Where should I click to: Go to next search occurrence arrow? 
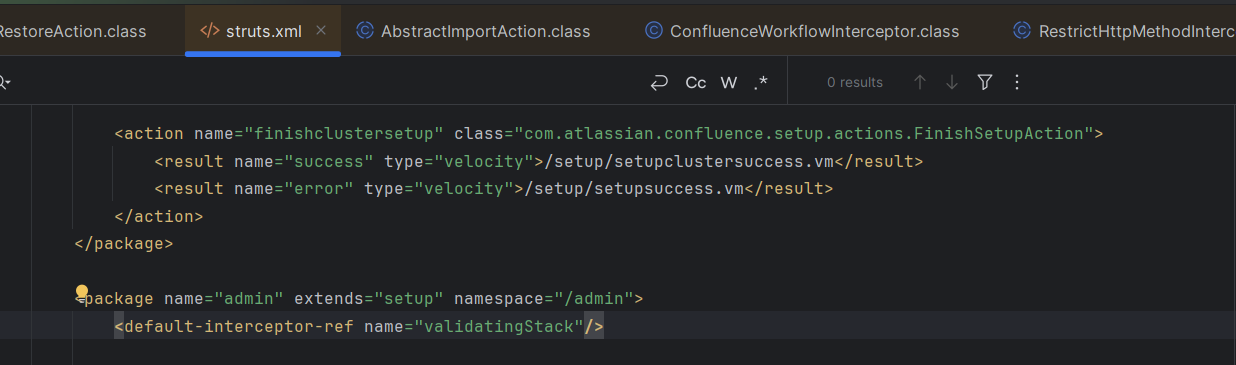point(952,83)
